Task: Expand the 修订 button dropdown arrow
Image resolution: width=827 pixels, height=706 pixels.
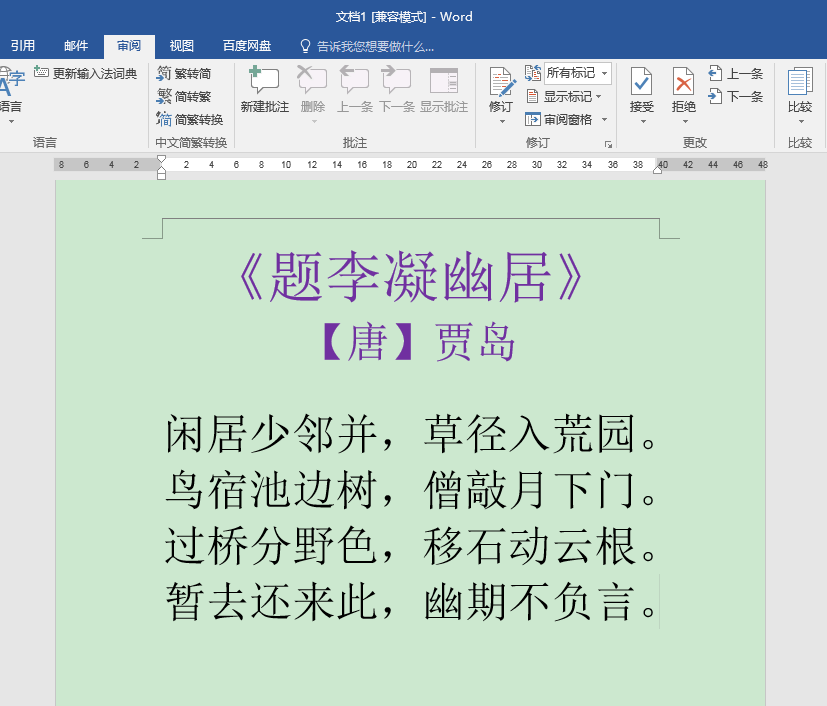Action: [502, 122]
